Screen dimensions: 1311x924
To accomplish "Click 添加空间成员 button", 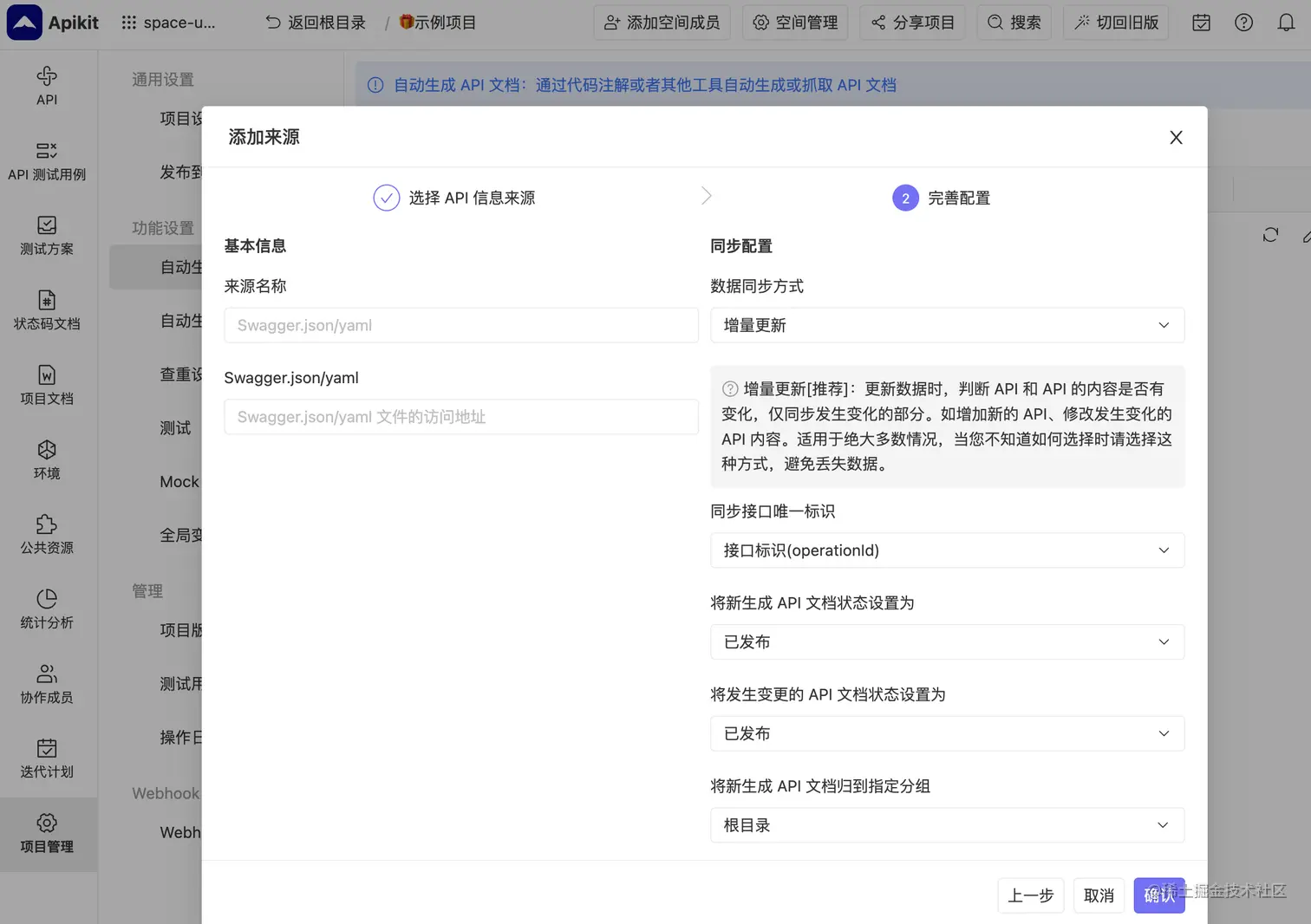I will tap(662, 23).
